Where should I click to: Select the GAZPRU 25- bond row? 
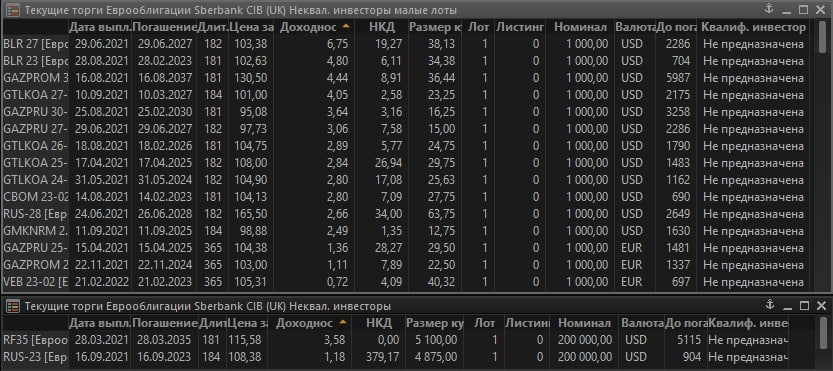(x=406, y=248)
